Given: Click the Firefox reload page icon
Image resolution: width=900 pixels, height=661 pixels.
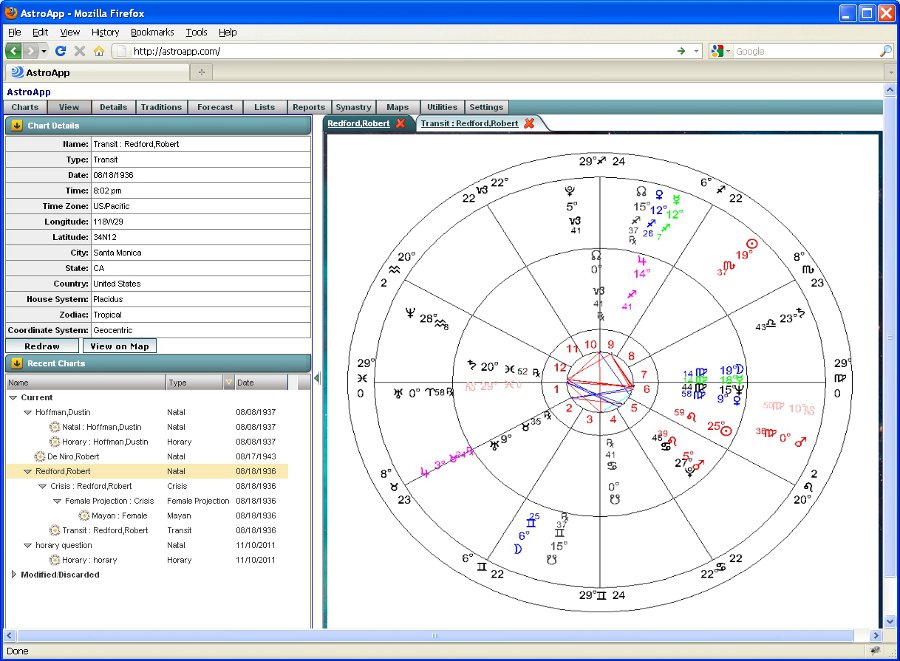Looking at the screenshot, I should tap(61, 51).
